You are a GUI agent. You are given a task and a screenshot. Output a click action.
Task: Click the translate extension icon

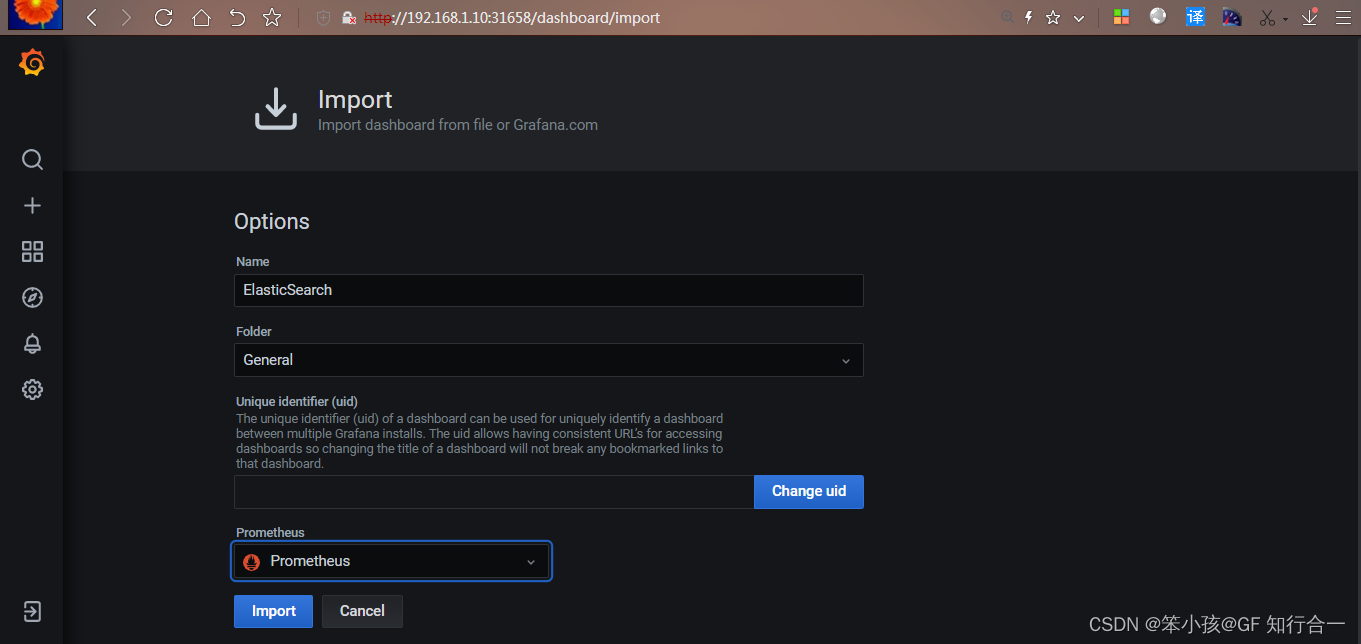click(x=1195, y=17)
